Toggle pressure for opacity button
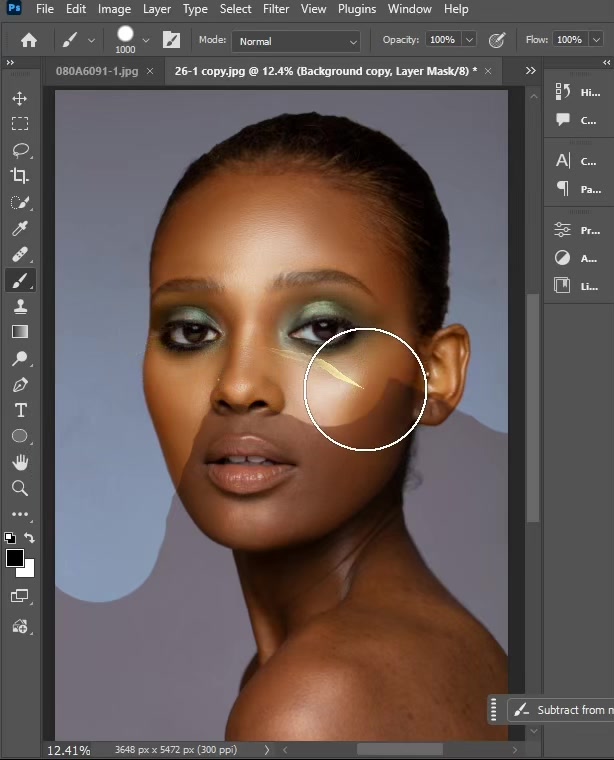Screen dimensions: 614x760 [497, 40]
